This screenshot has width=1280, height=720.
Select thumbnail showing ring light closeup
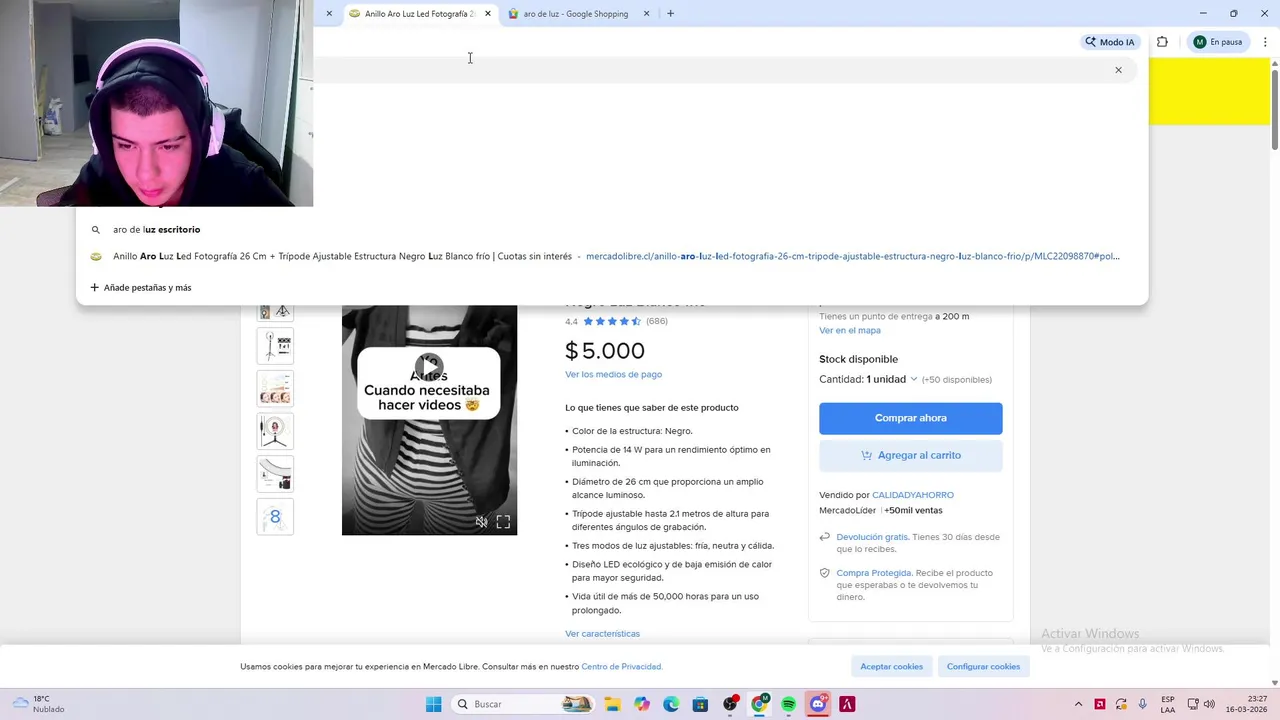coord(275,474)
